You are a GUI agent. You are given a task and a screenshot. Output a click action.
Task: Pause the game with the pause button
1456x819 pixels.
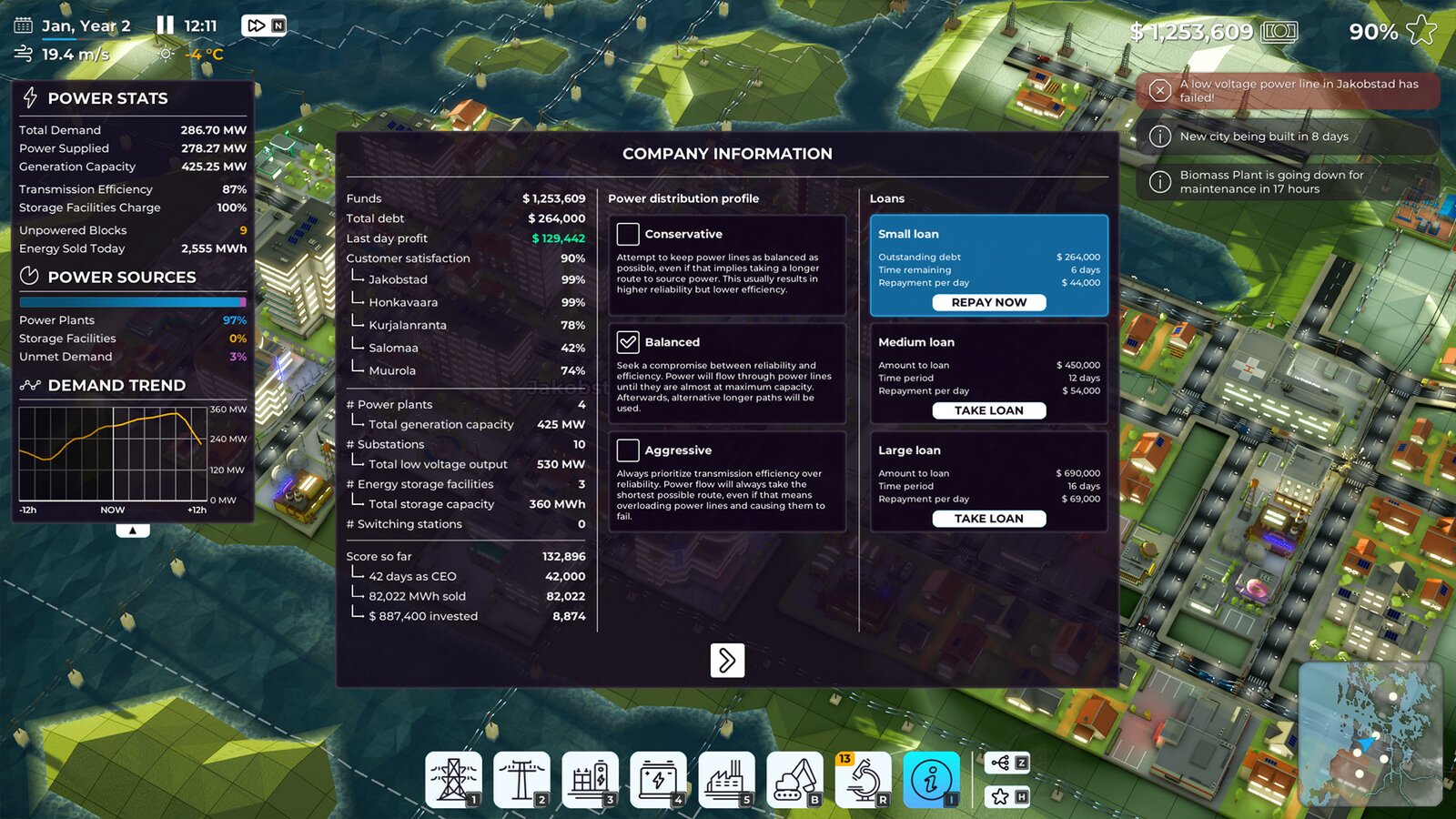click(165, 25)
